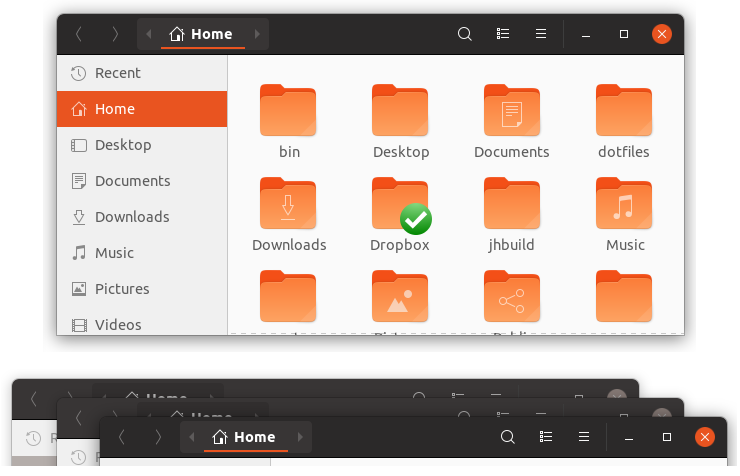740x476 pixels.
Task: Open Documents from the sidebar
Action: tap(142, 181)
